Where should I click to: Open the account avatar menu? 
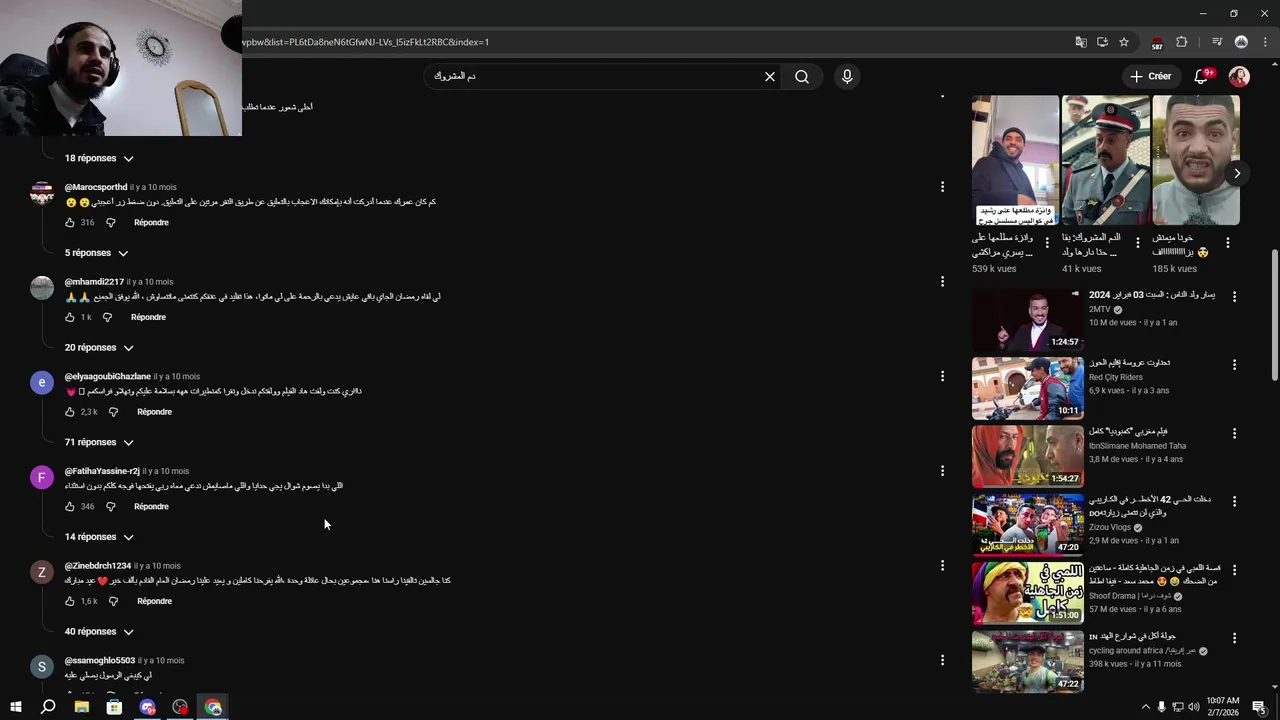point(1239,77)
